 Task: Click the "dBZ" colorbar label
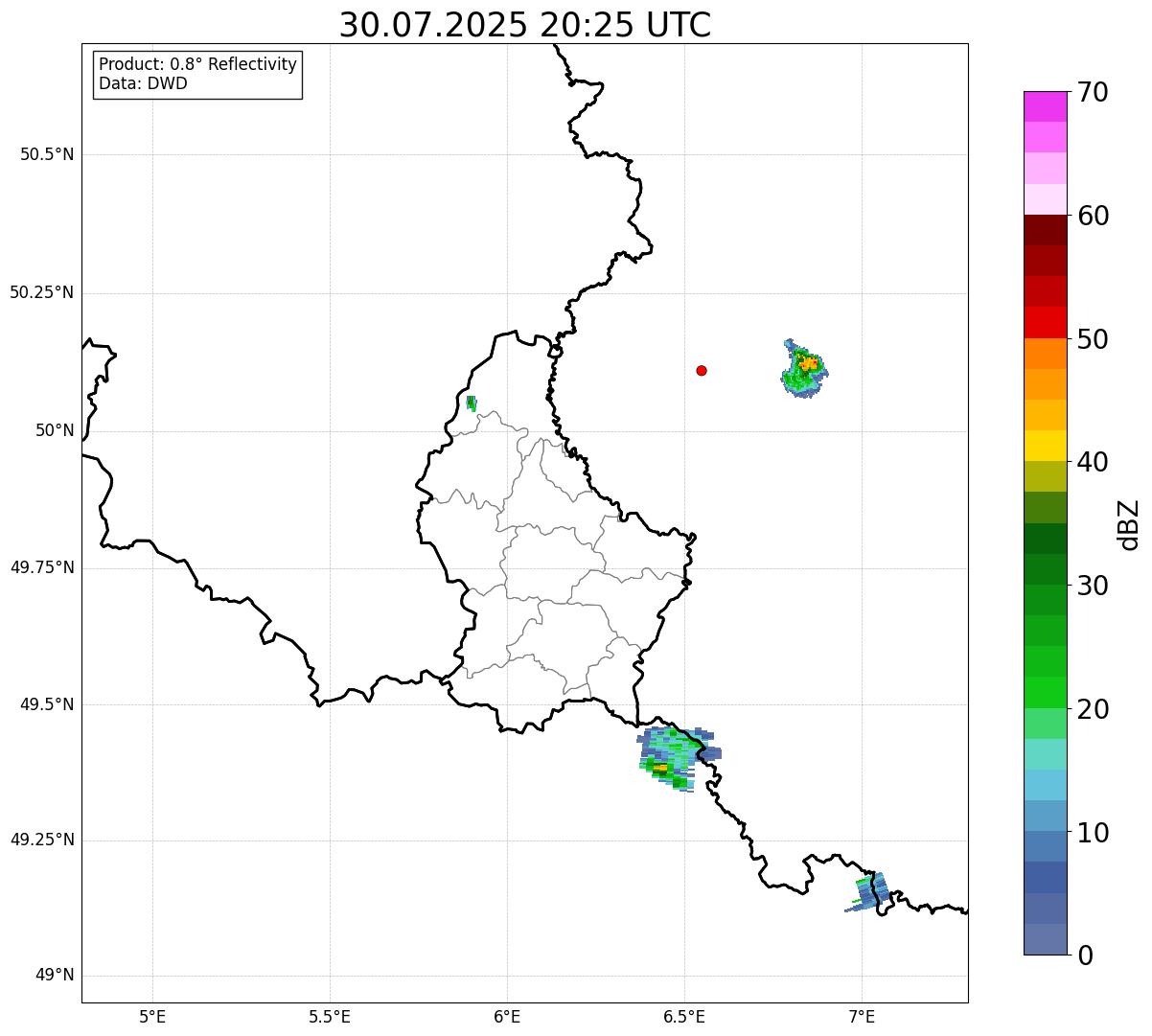pos(1129,524)
